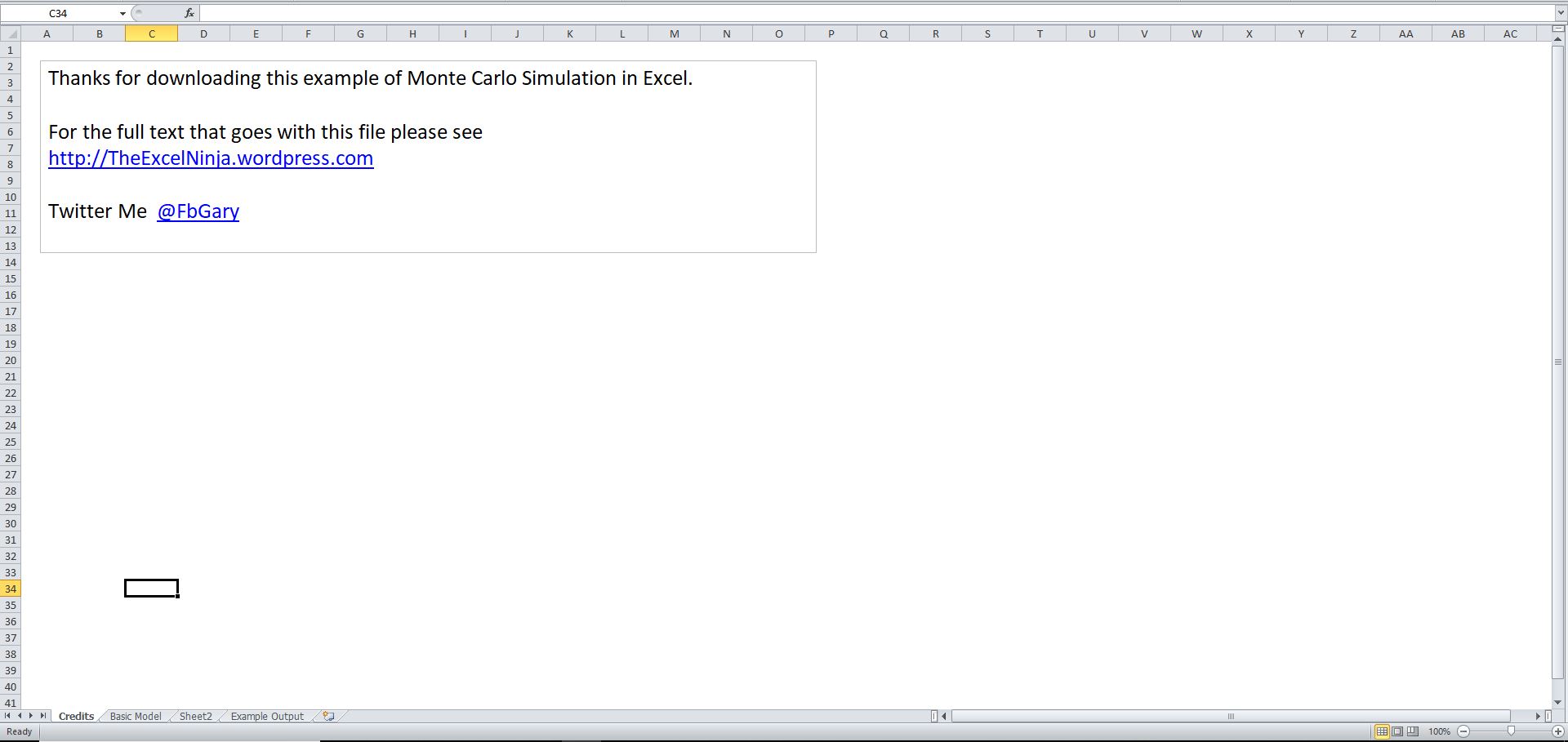Switch to Page Layout view icon
The height and width of the screenshot is (742, 1568).
click(1397, 731)
